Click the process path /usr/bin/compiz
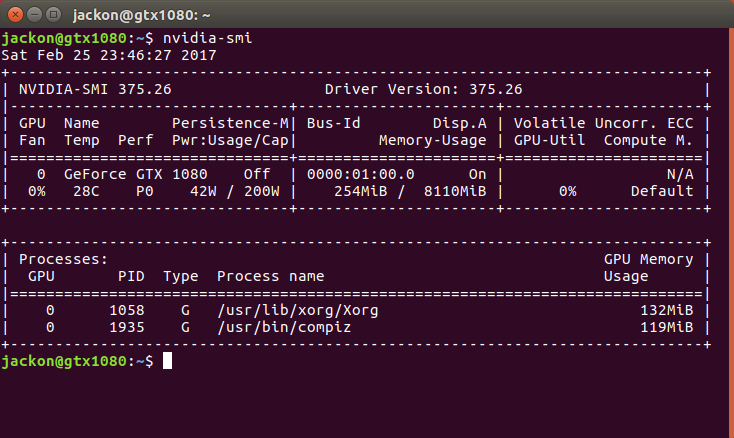The width and height of the screenshot is (734, 438). [x=284, y=328]
